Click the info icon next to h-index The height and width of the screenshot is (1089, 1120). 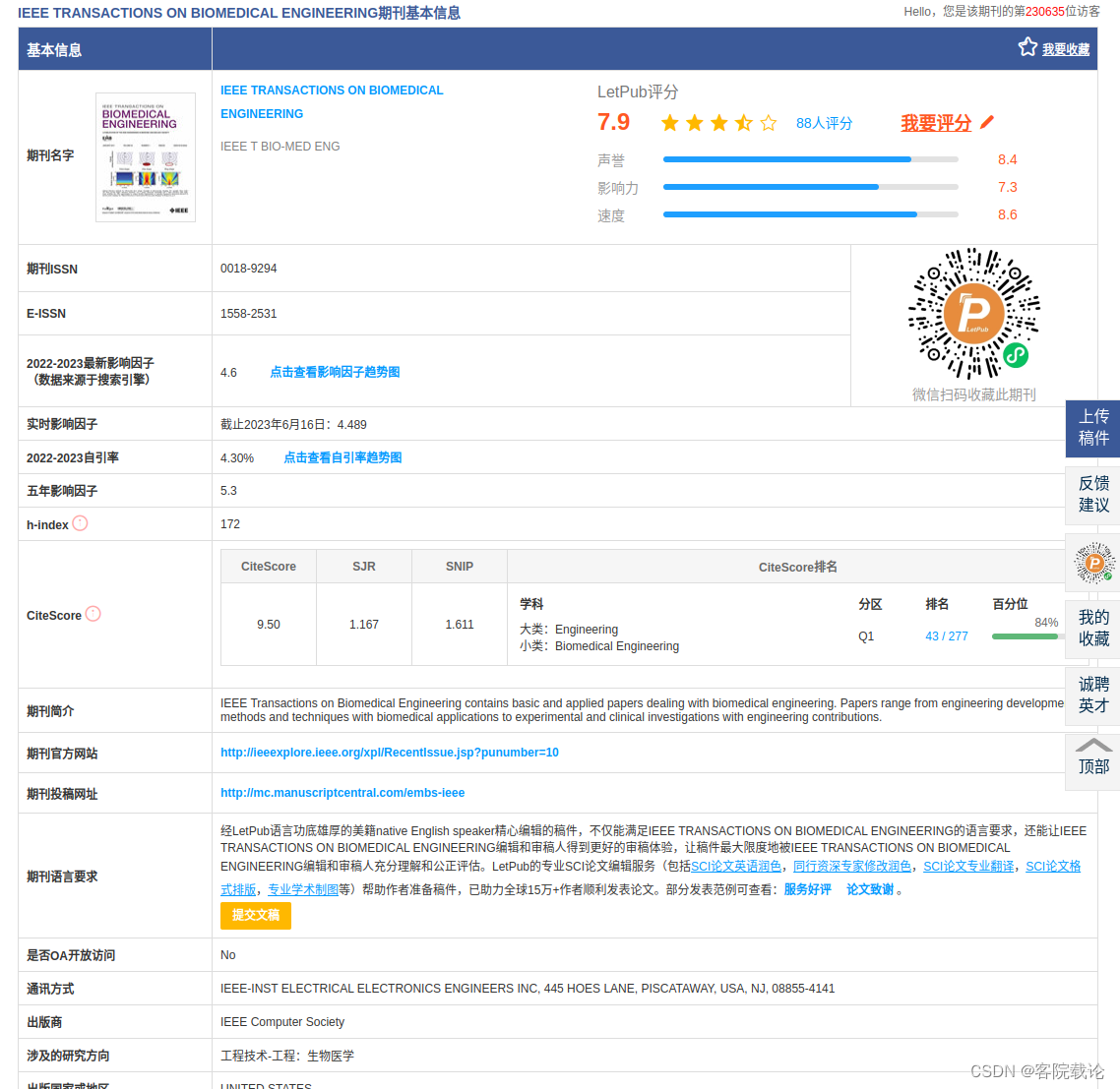[x=80, y=523]
